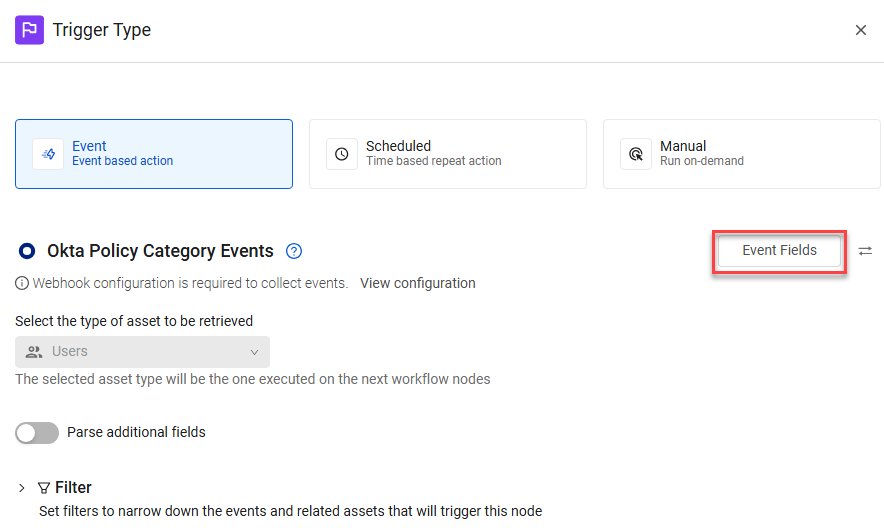This screenshot has height=528, width=884.
Task: Click the Manual run cursor icon
Action: [636, 154]
